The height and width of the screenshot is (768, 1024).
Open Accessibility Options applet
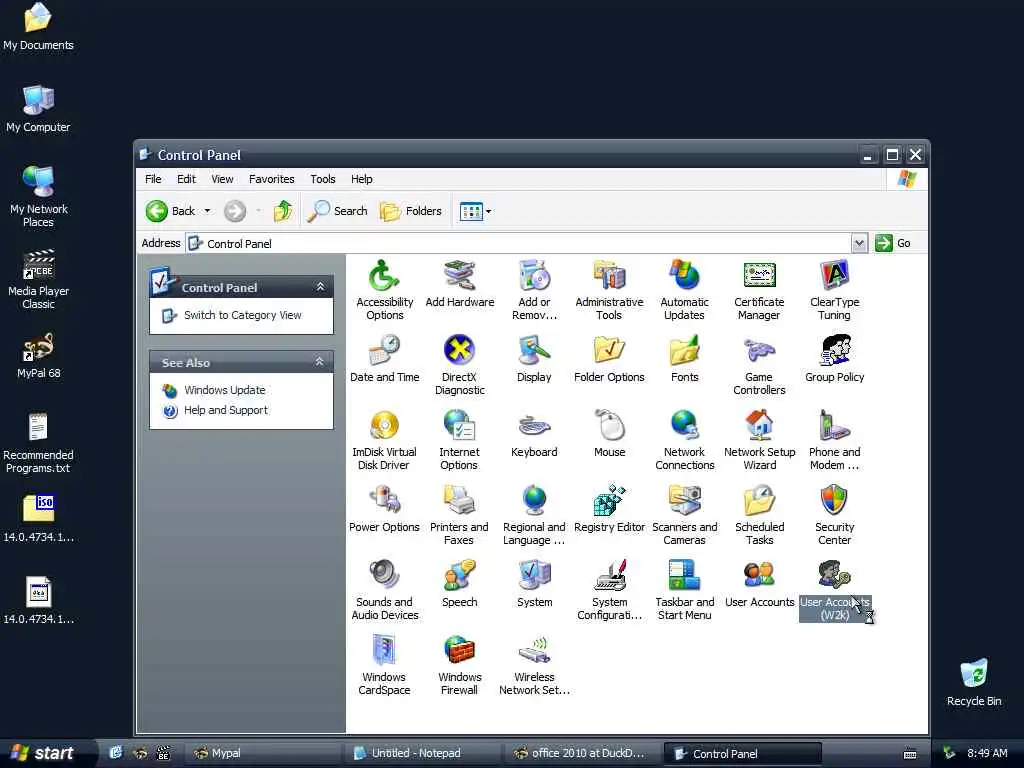384,290
